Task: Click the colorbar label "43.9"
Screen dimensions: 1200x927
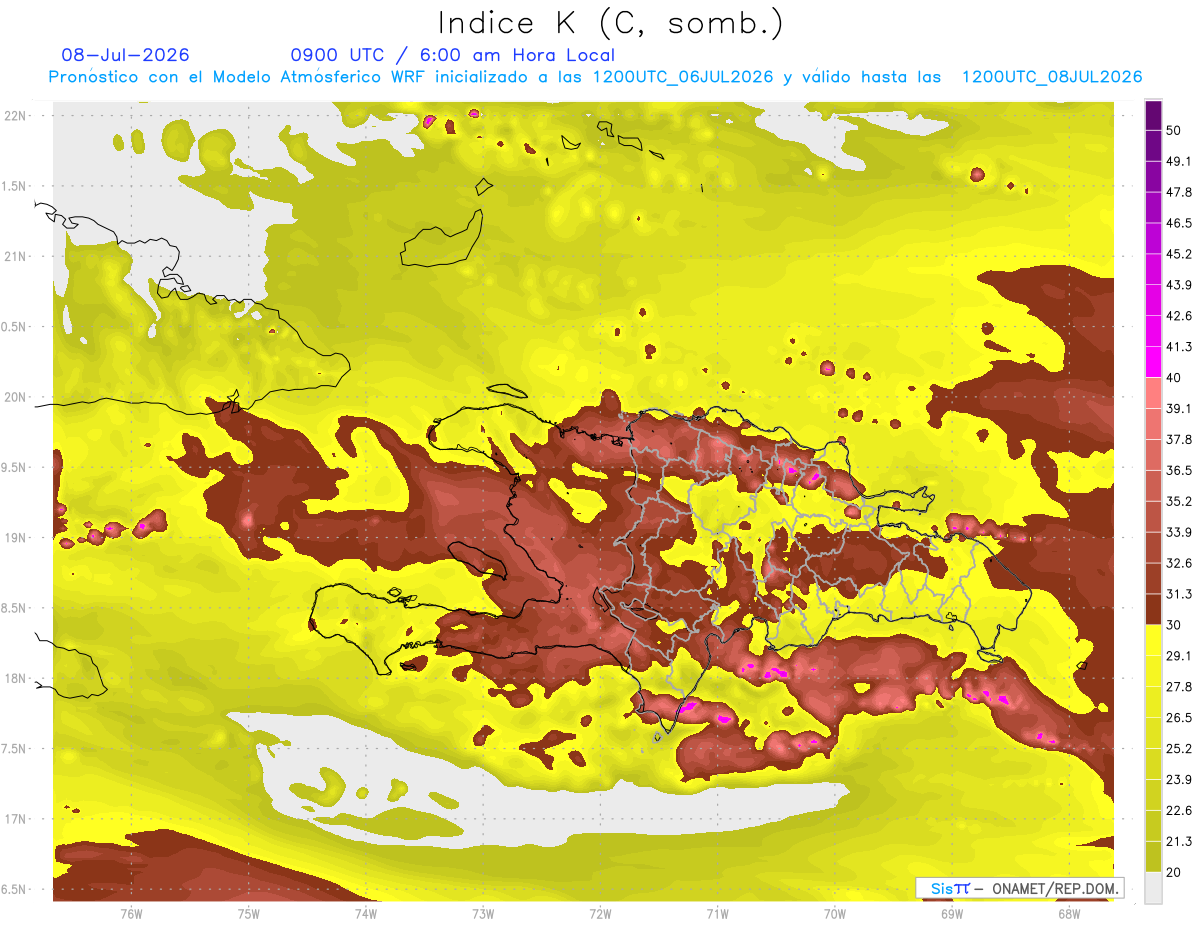Action: tap(1178, 285)
